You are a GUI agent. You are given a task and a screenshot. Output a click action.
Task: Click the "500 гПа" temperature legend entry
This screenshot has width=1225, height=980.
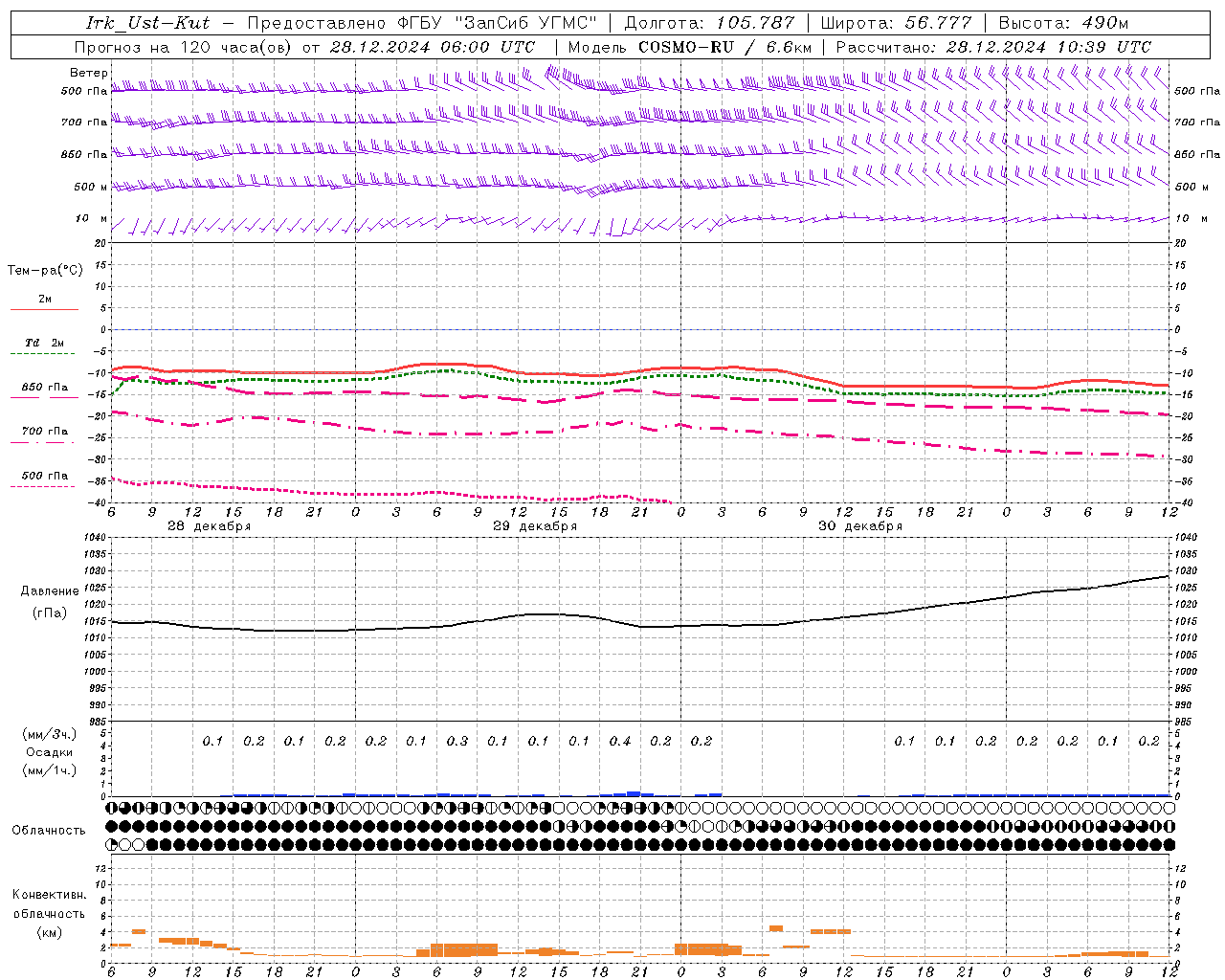(x=44, y=475)
